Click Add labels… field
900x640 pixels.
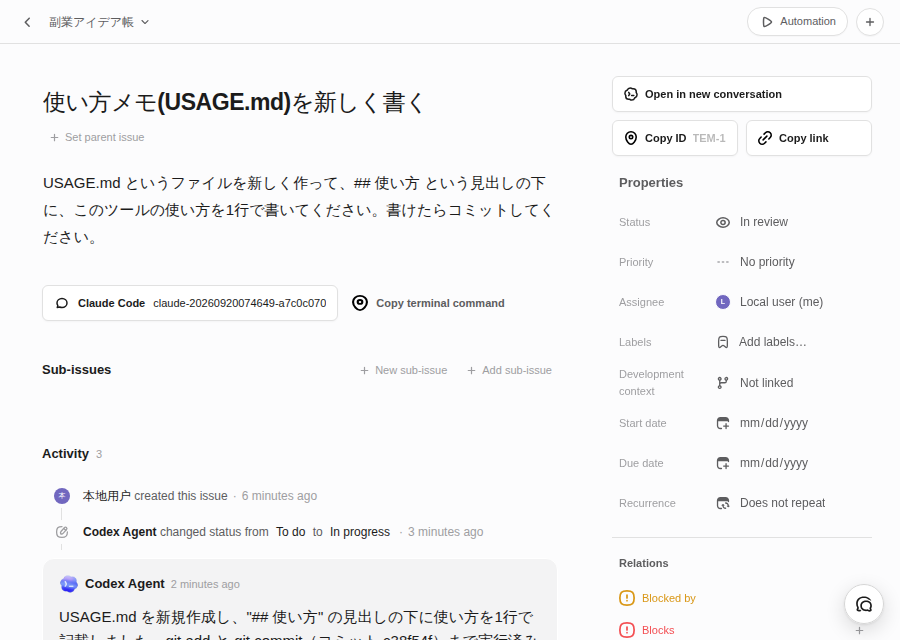coord(761,342)
